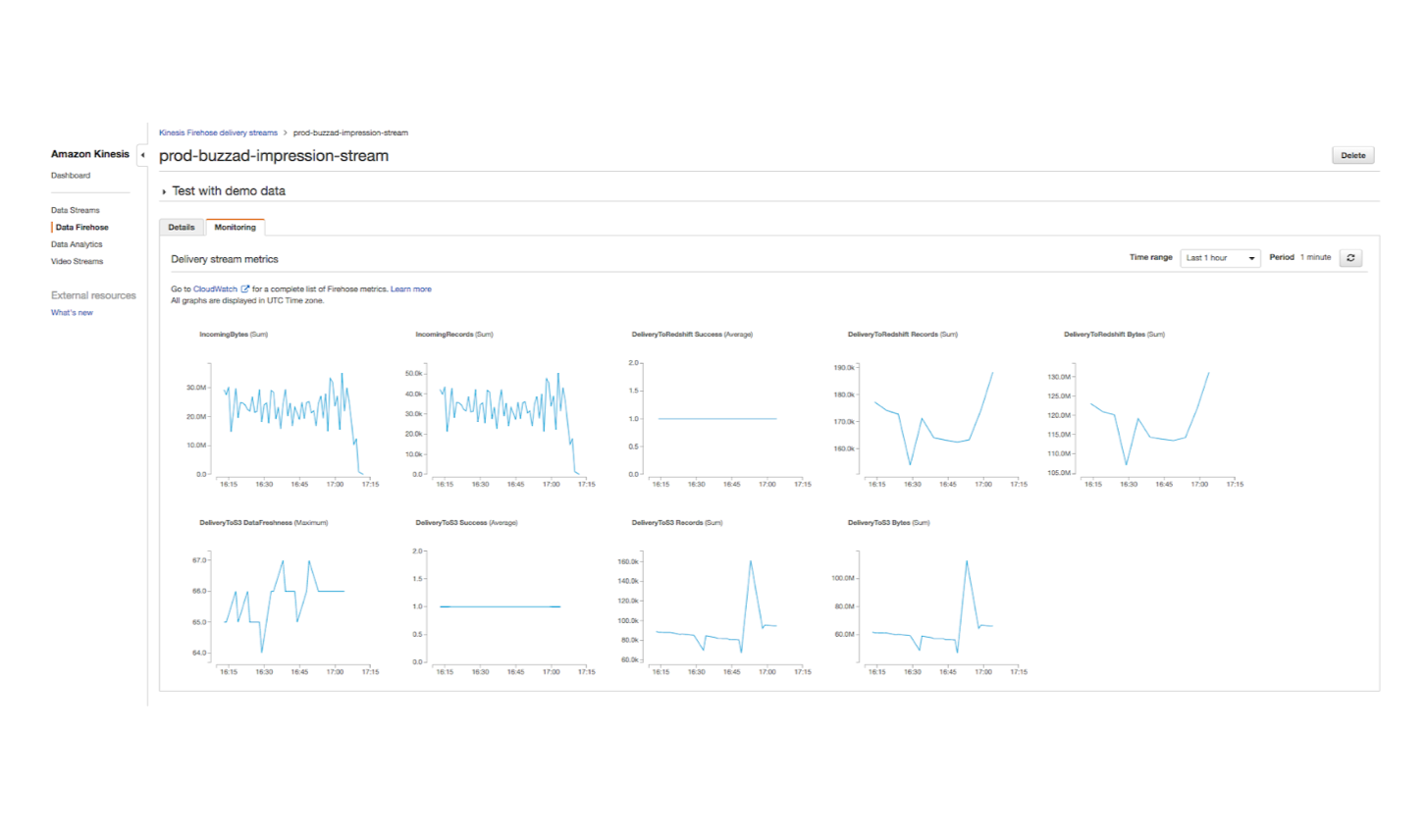1427x840 pixels.
Task: Select the Monitoring tab
Action: pos(235,228)
